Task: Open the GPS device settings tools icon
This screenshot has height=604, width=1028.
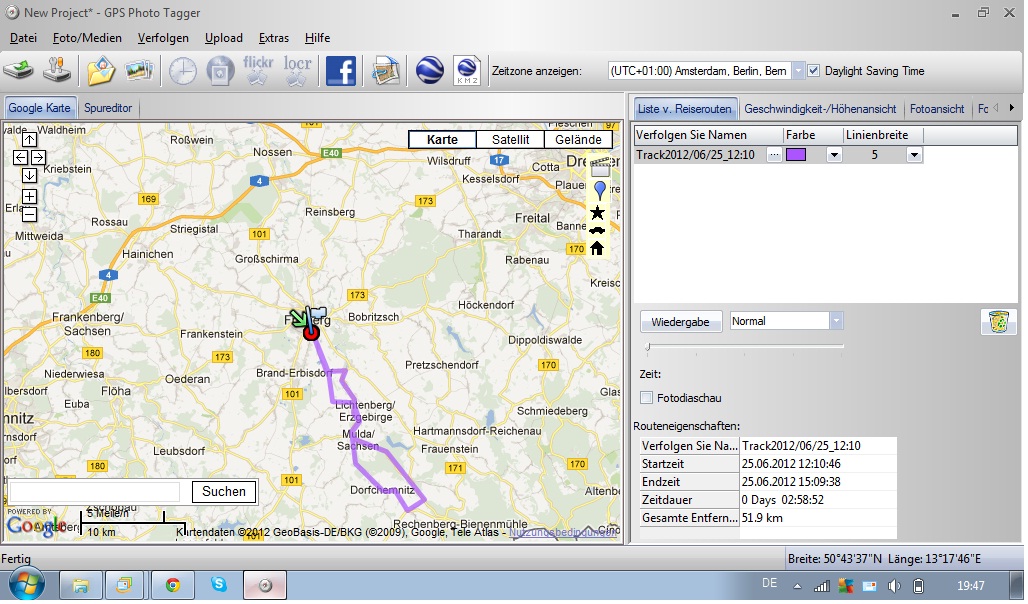Action: pos(57,70)
